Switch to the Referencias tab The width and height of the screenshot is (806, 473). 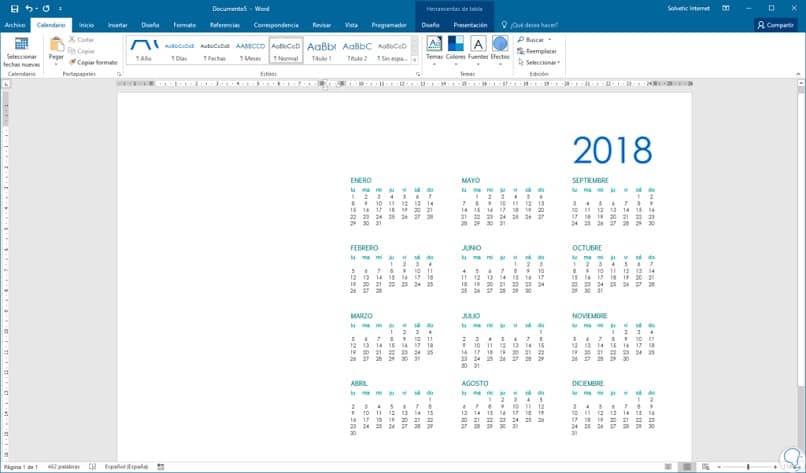(225, 25)
